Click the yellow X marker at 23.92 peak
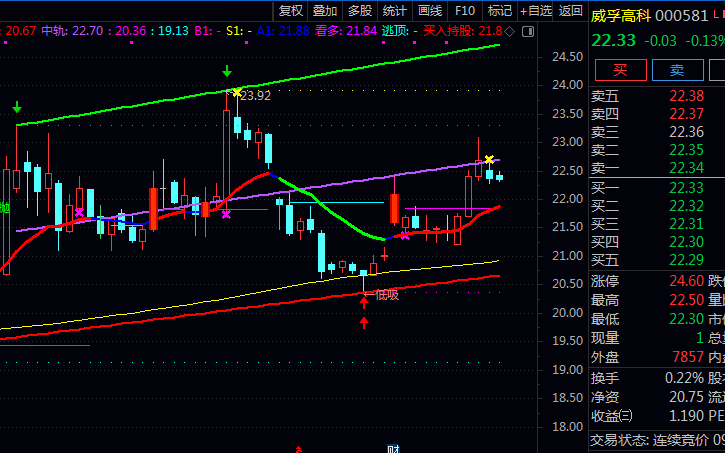 coord(237,92)
